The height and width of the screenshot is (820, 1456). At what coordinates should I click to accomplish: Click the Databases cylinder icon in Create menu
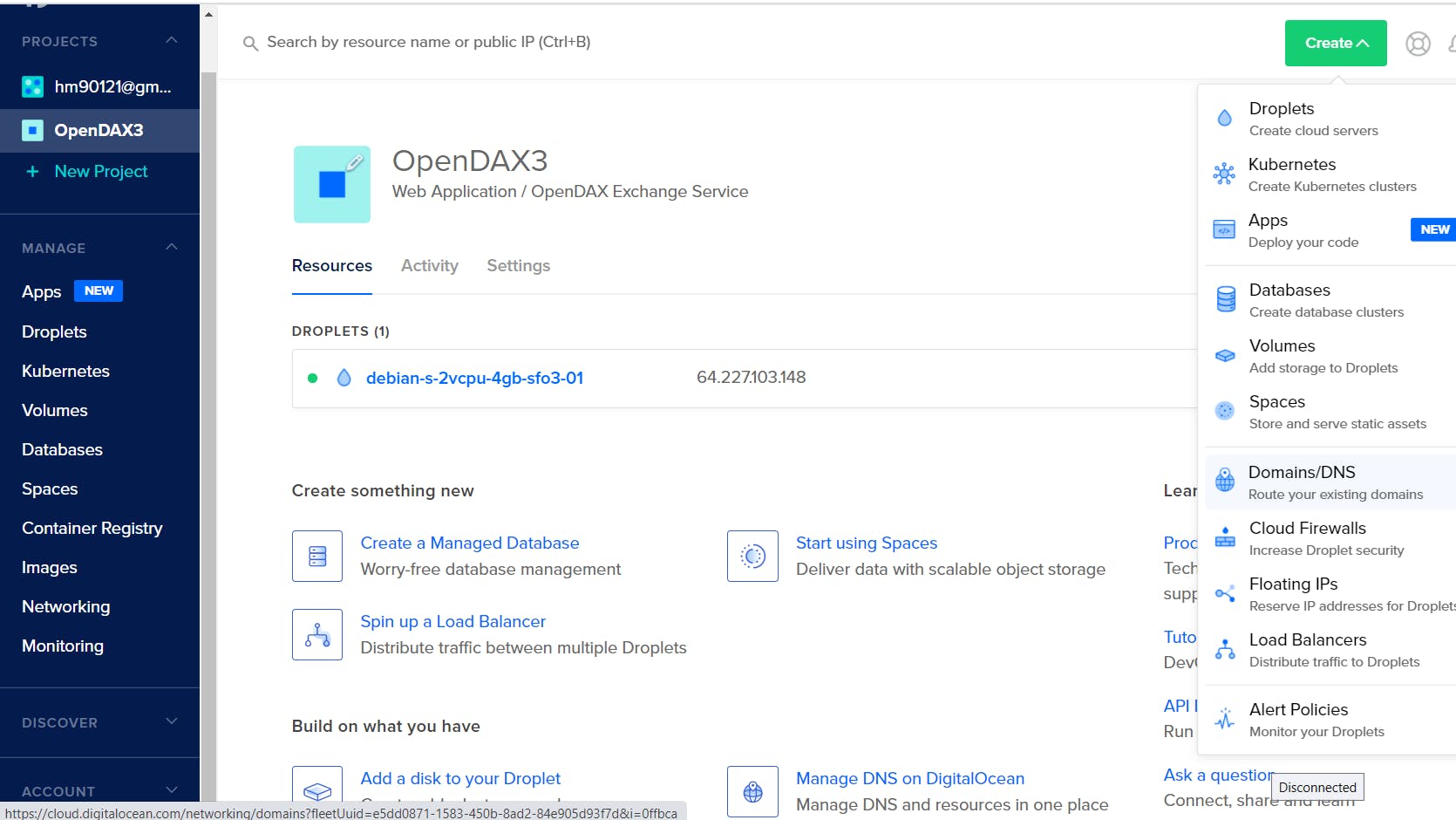coord(1226,299)
